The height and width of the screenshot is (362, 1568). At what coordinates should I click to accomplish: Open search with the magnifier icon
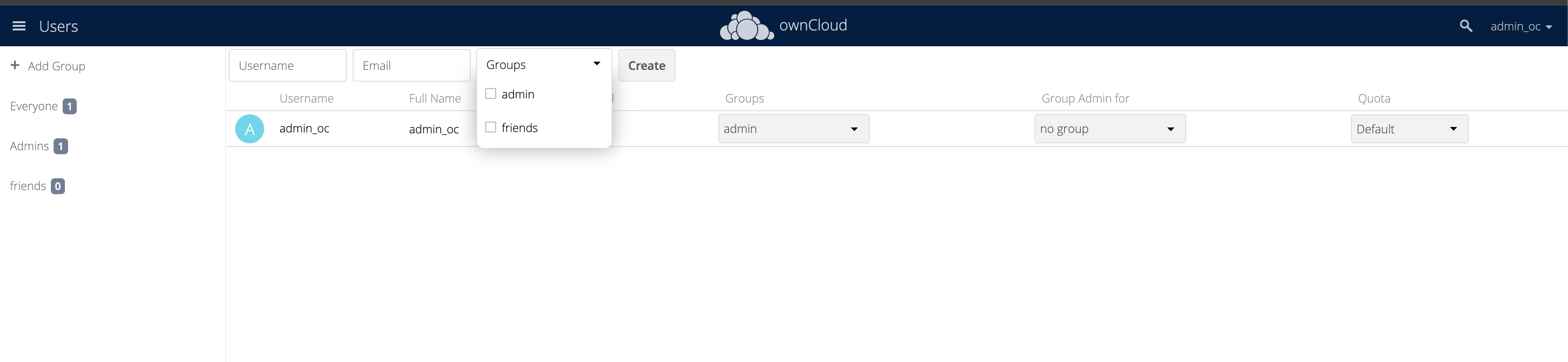point(1466,26)
